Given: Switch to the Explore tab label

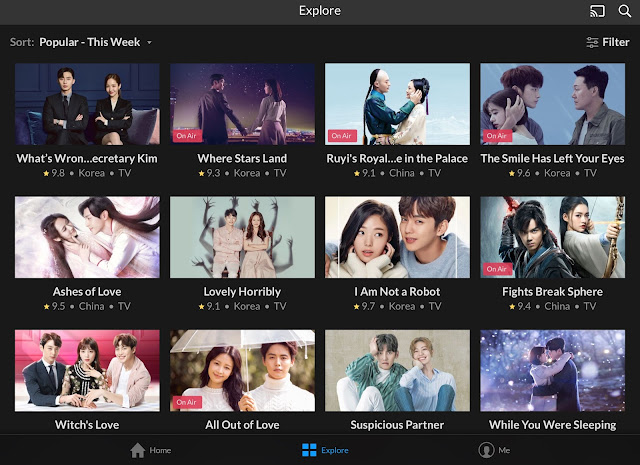Looking at the screenshot, I should tap(335, 450).
